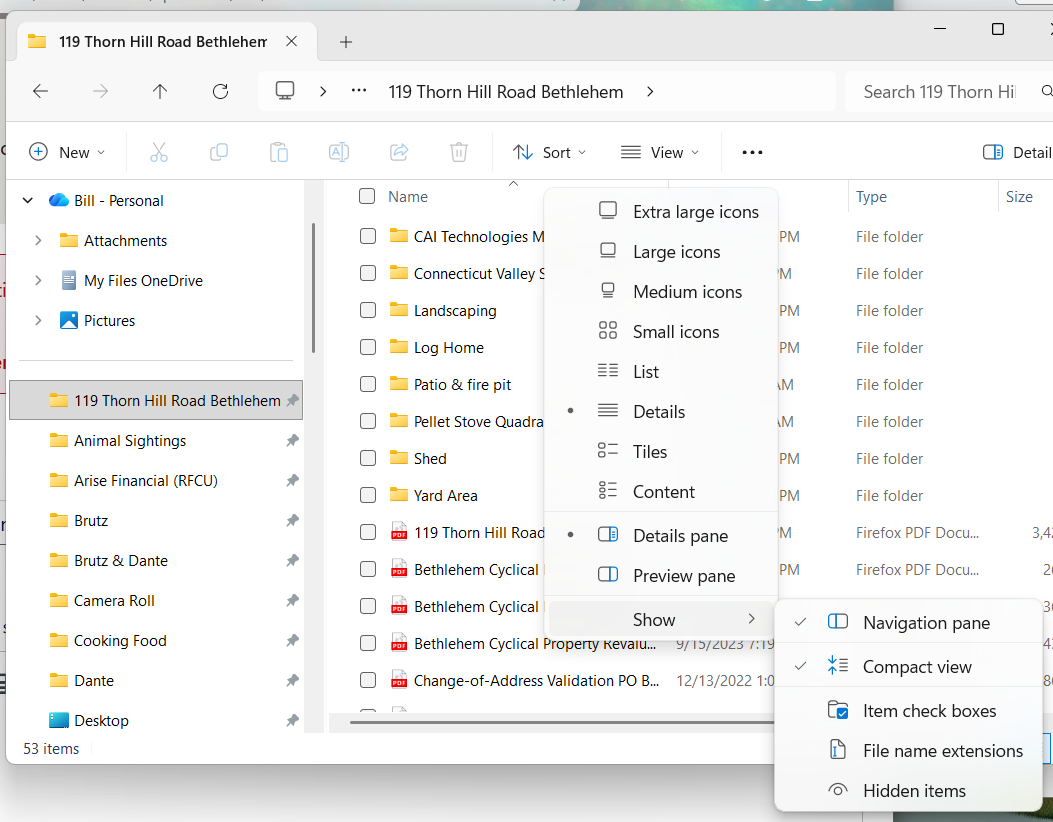Click the Copy icon in toolbar
1053x822 pixels.
point(219,152)
